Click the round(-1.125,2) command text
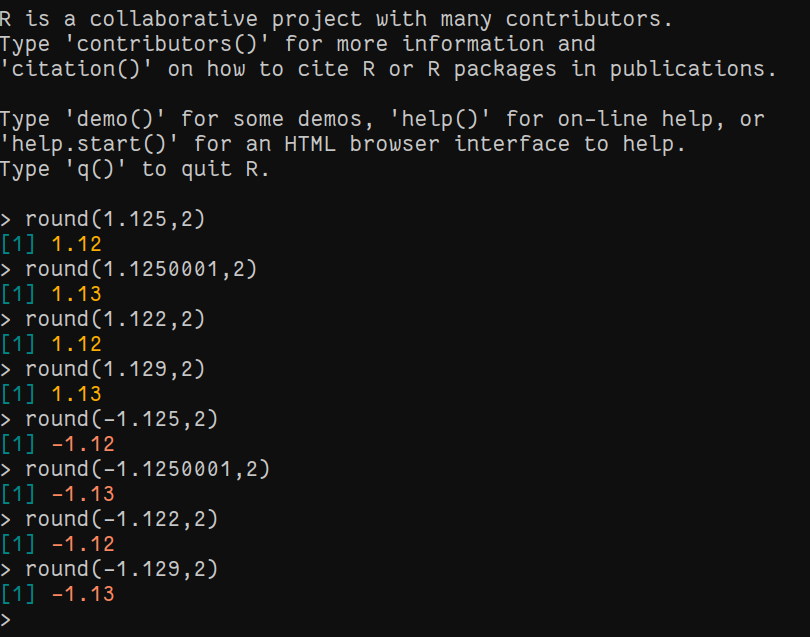This screenshot has width=810, height=637. coord(121,419)
